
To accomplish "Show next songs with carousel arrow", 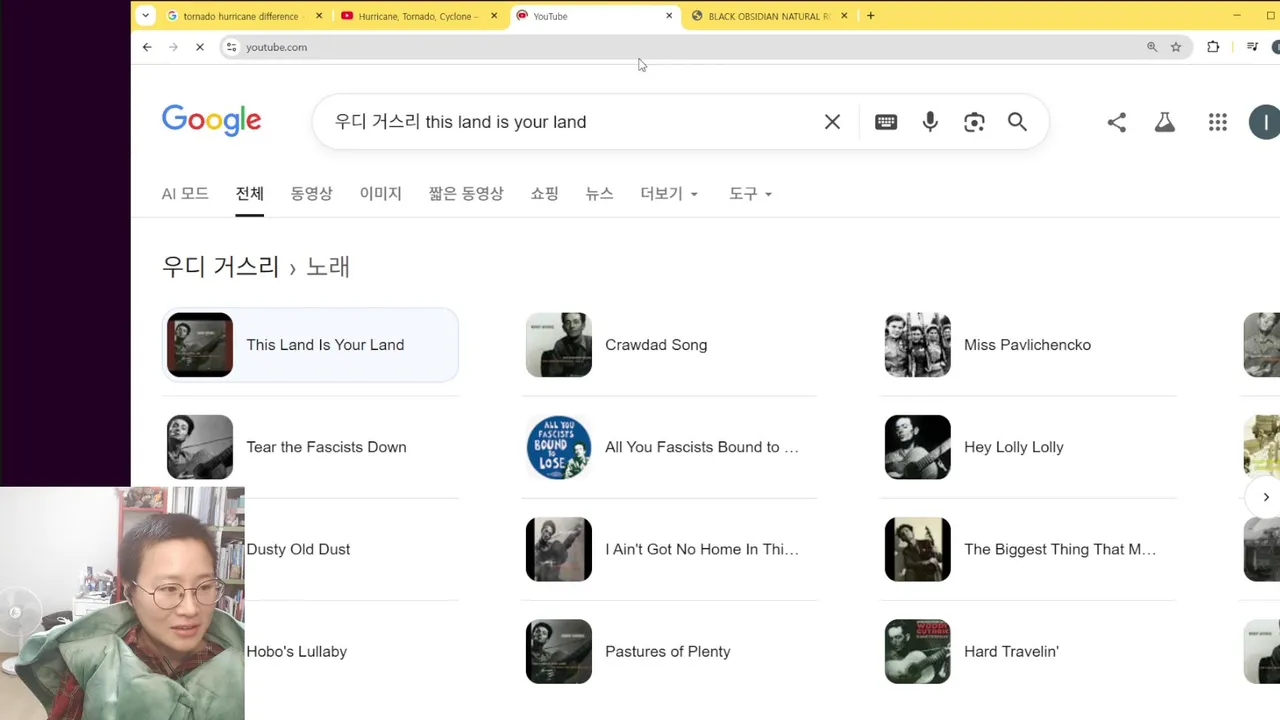I will pyautogui.click(x=1265, y=497).
